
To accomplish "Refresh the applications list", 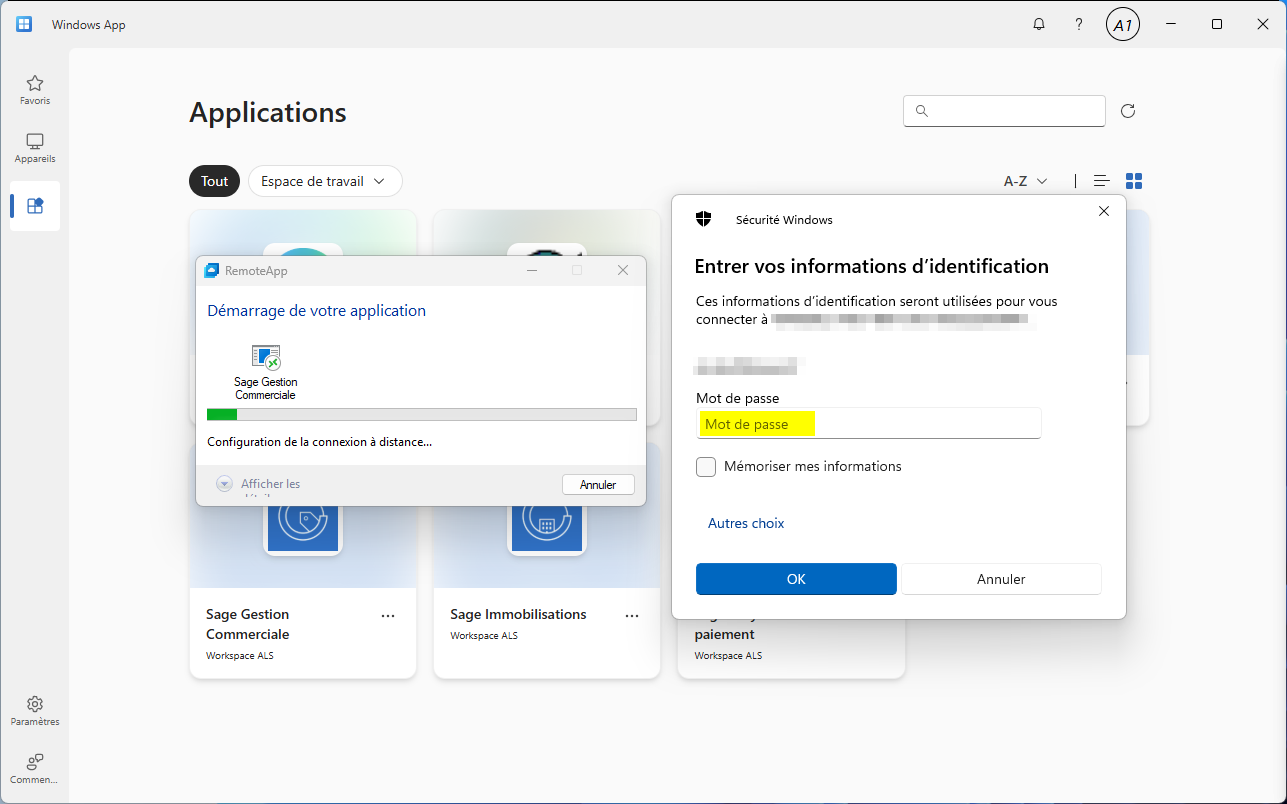I will coord(1128,111).
